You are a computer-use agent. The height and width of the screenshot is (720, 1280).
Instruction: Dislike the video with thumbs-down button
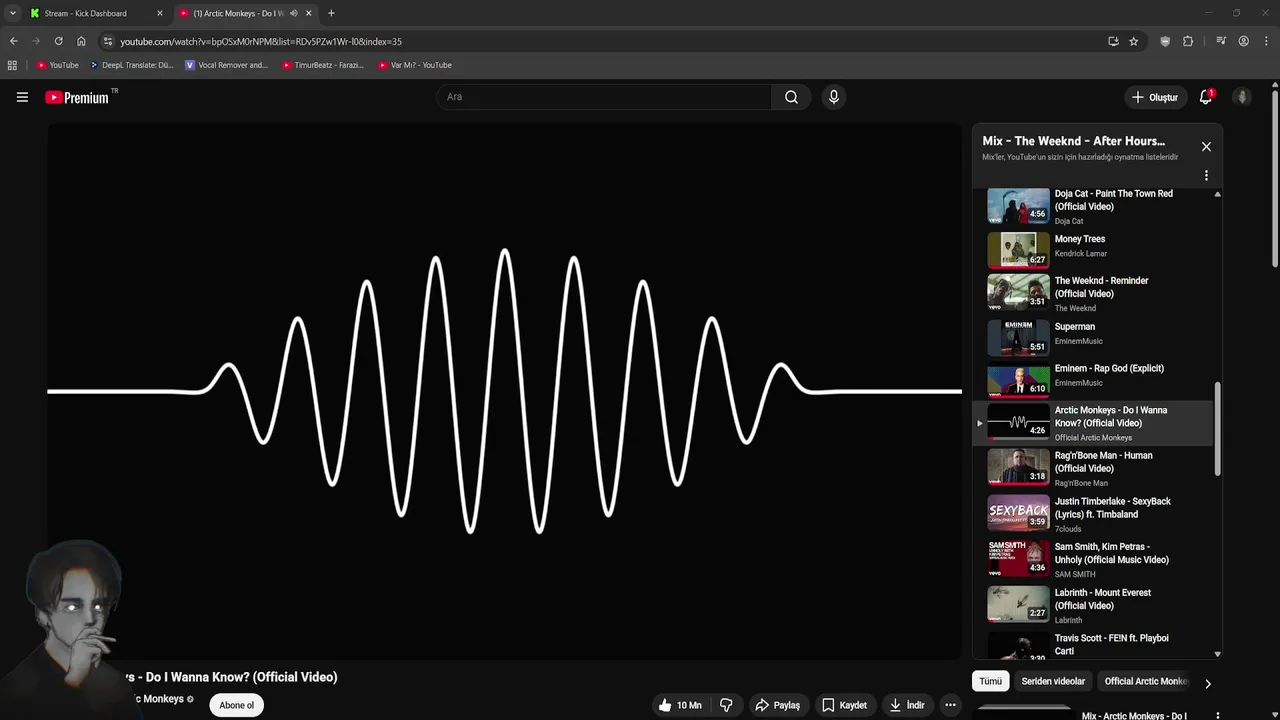pyautogui.click(x=727, y=705)
